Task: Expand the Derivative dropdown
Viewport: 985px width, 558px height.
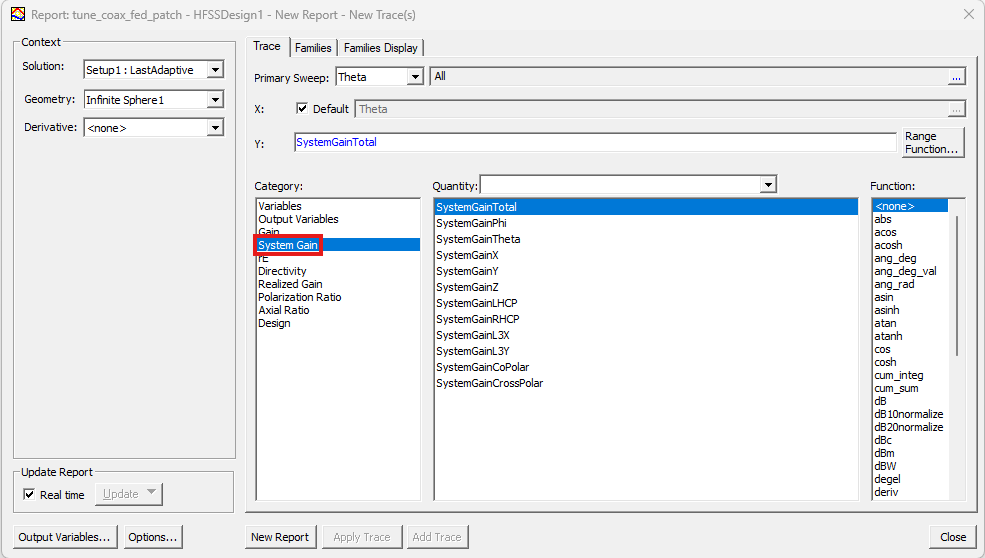Action: click(214, 128)
